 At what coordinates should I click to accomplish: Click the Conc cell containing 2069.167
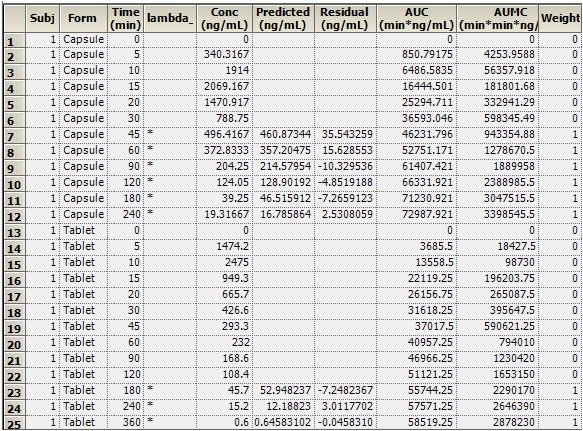click(224, 87)
